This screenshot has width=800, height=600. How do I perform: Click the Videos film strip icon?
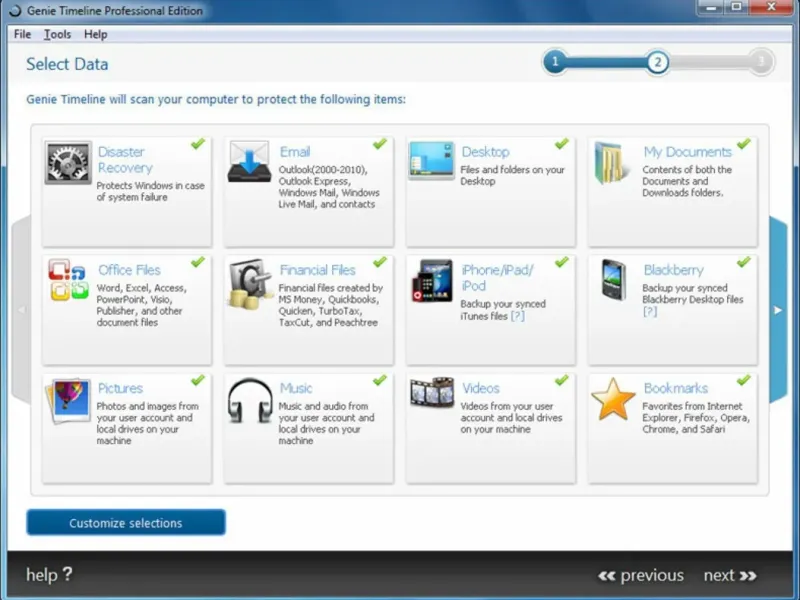point(432,392)
